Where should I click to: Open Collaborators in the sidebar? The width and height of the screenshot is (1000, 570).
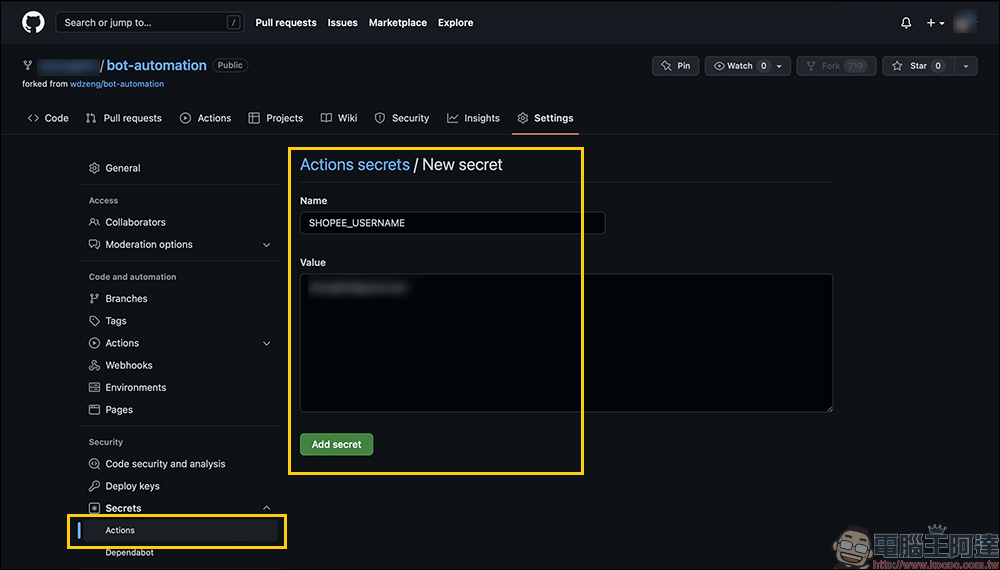[x=135, y=222]
